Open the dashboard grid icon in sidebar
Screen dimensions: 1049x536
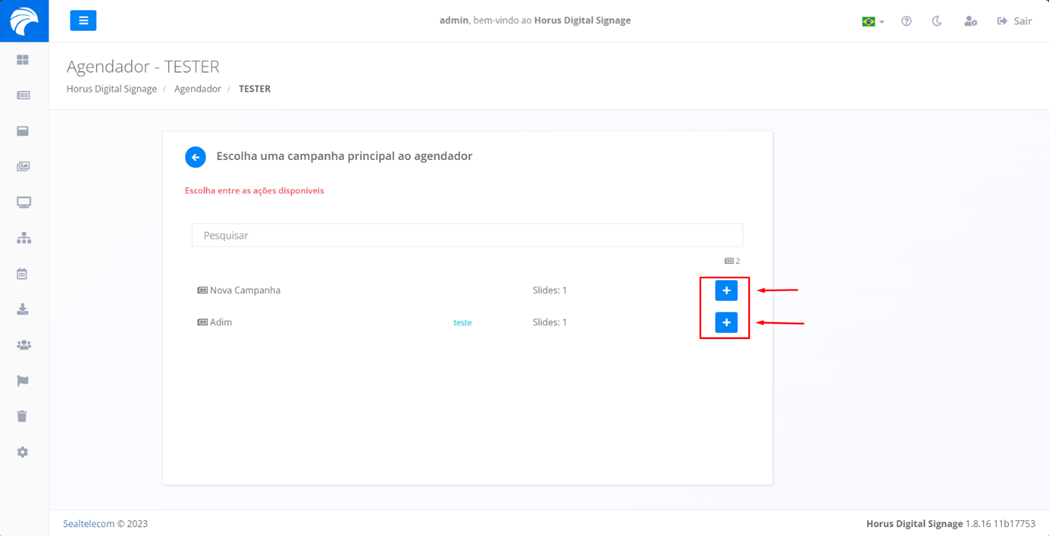[23, 60]
